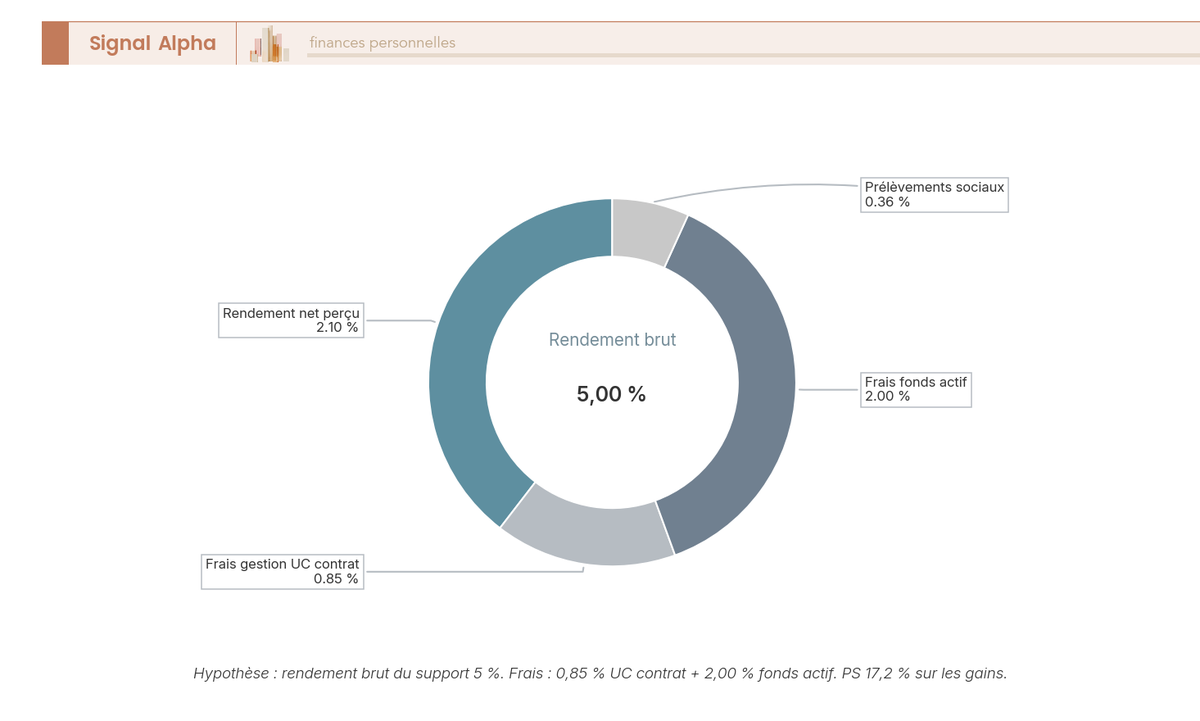1200x721 pixels.
Task: Expand the Rendement brut center detail
Action: click(611, 340)
